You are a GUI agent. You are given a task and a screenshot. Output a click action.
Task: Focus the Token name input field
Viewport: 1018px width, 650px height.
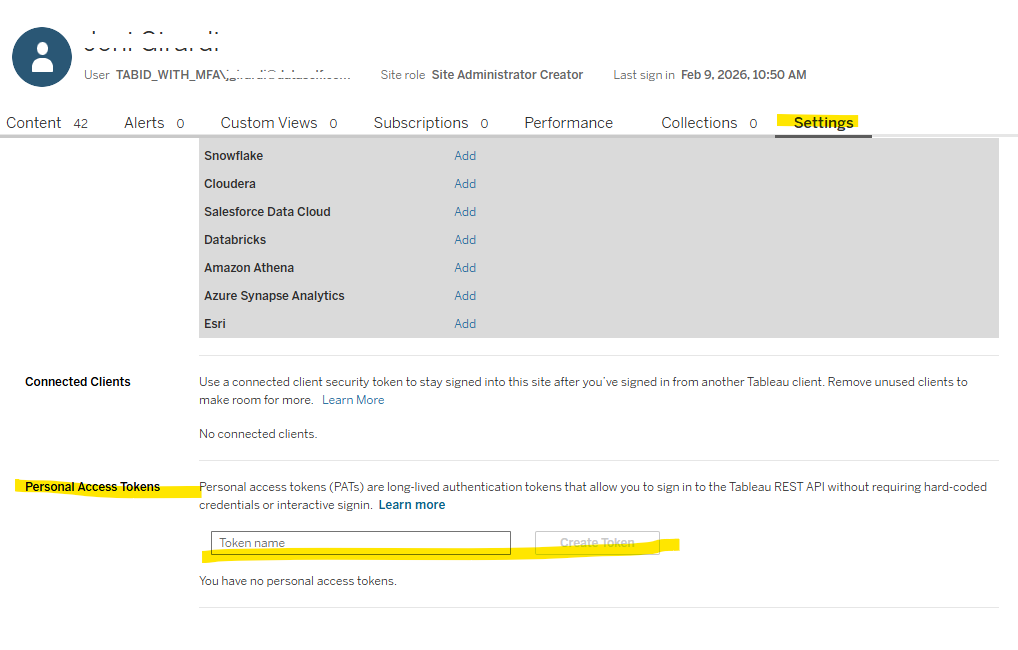(360, 543)
